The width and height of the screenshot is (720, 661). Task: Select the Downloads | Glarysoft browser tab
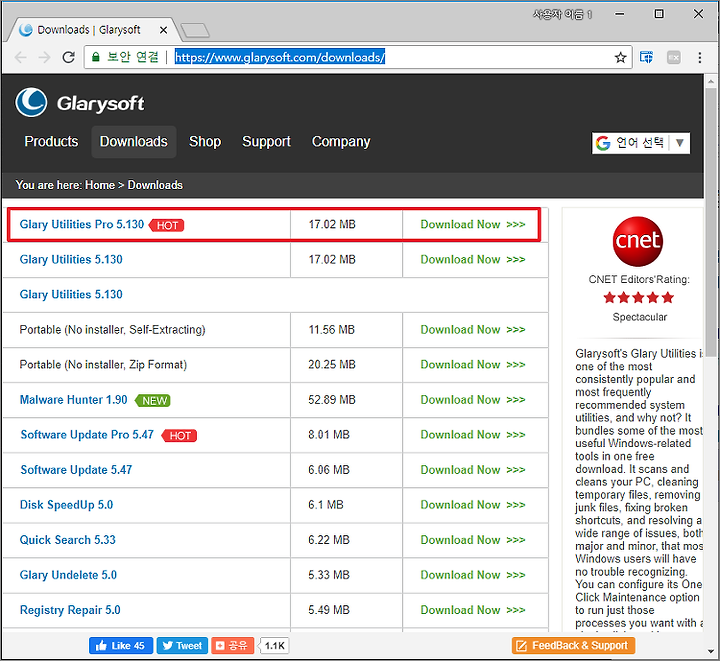point(92,30)
